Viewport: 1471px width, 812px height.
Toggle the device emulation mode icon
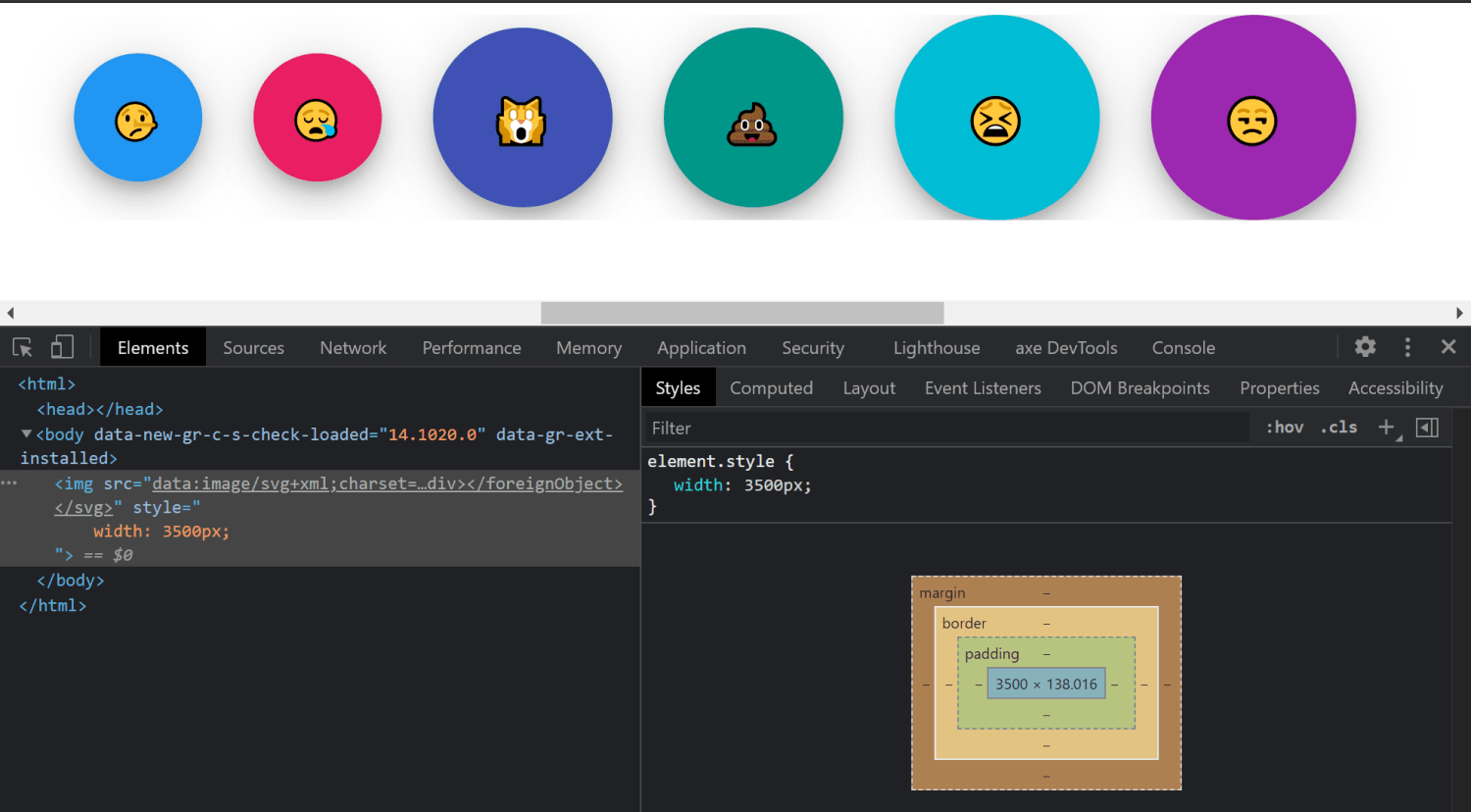(x=62, y=347)
